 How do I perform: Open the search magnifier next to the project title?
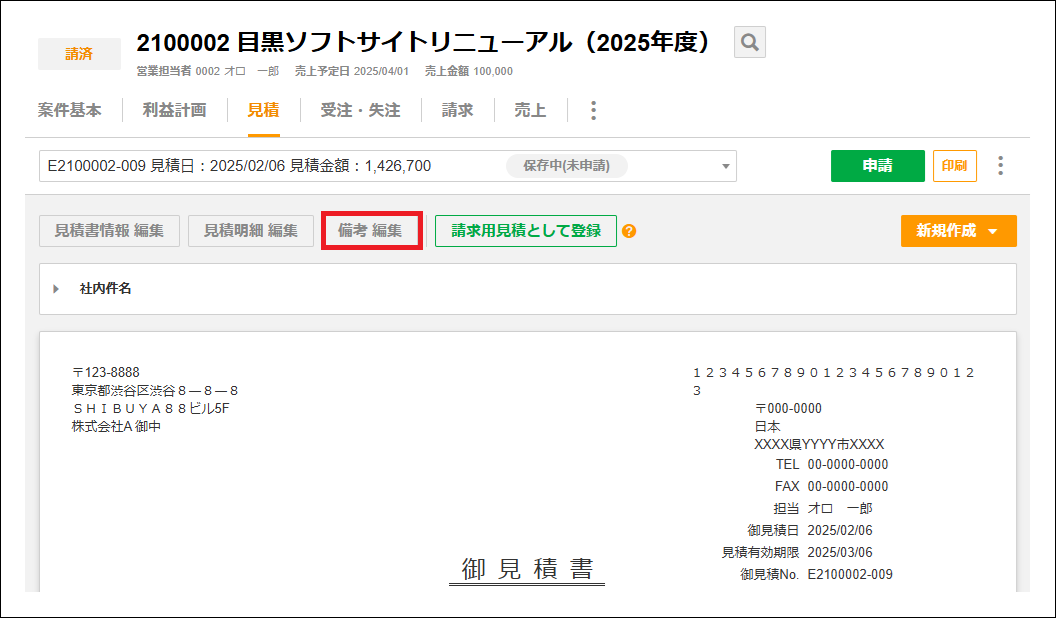point(748,42)
